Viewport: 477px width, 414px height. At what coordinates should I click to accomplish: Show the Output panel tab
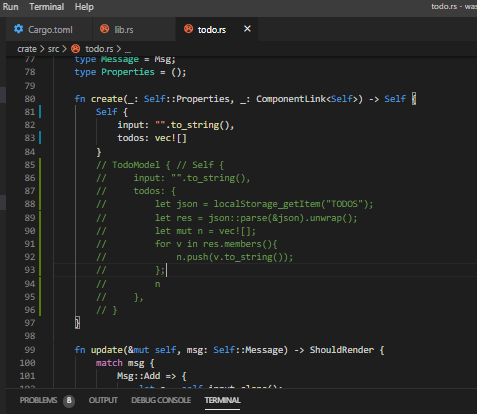click(103, 400)
